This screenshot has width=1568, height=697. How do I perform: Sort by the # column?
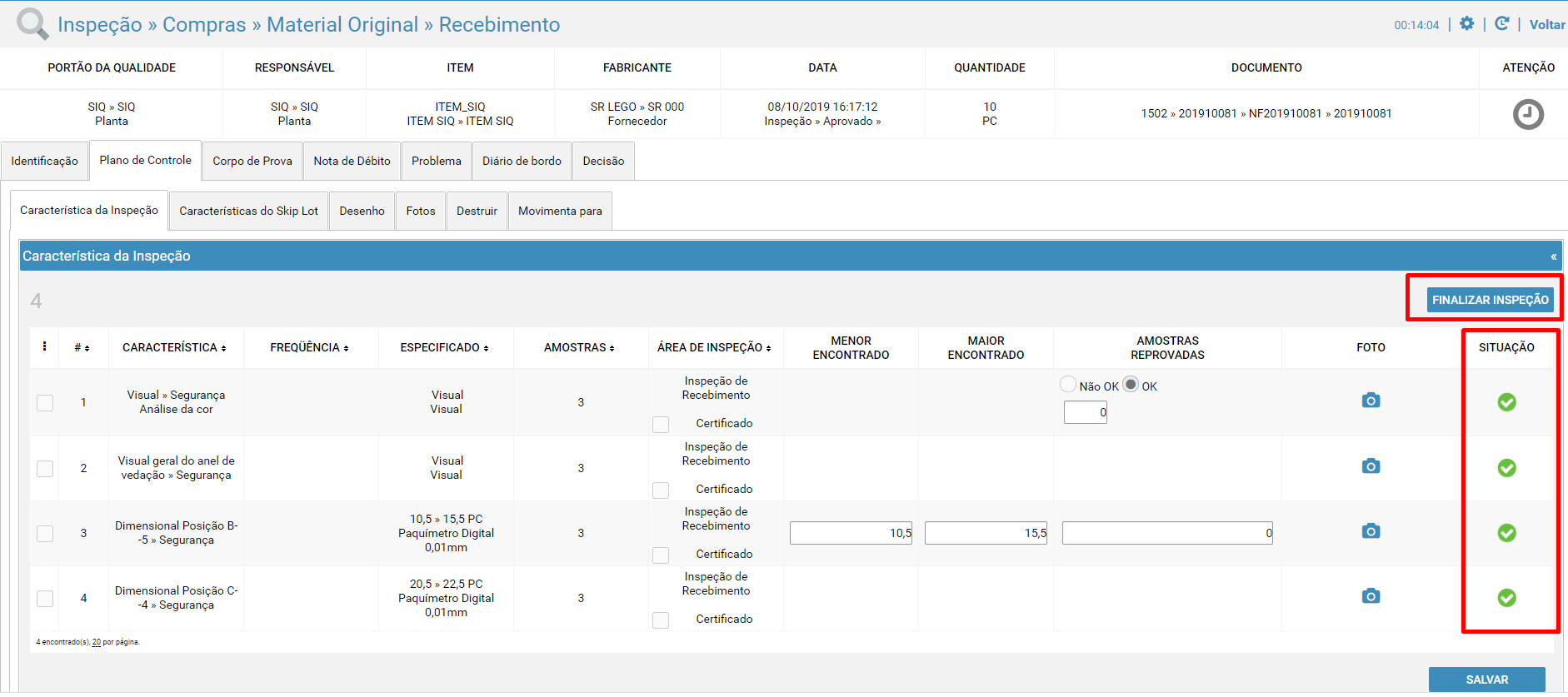point(82,347)
